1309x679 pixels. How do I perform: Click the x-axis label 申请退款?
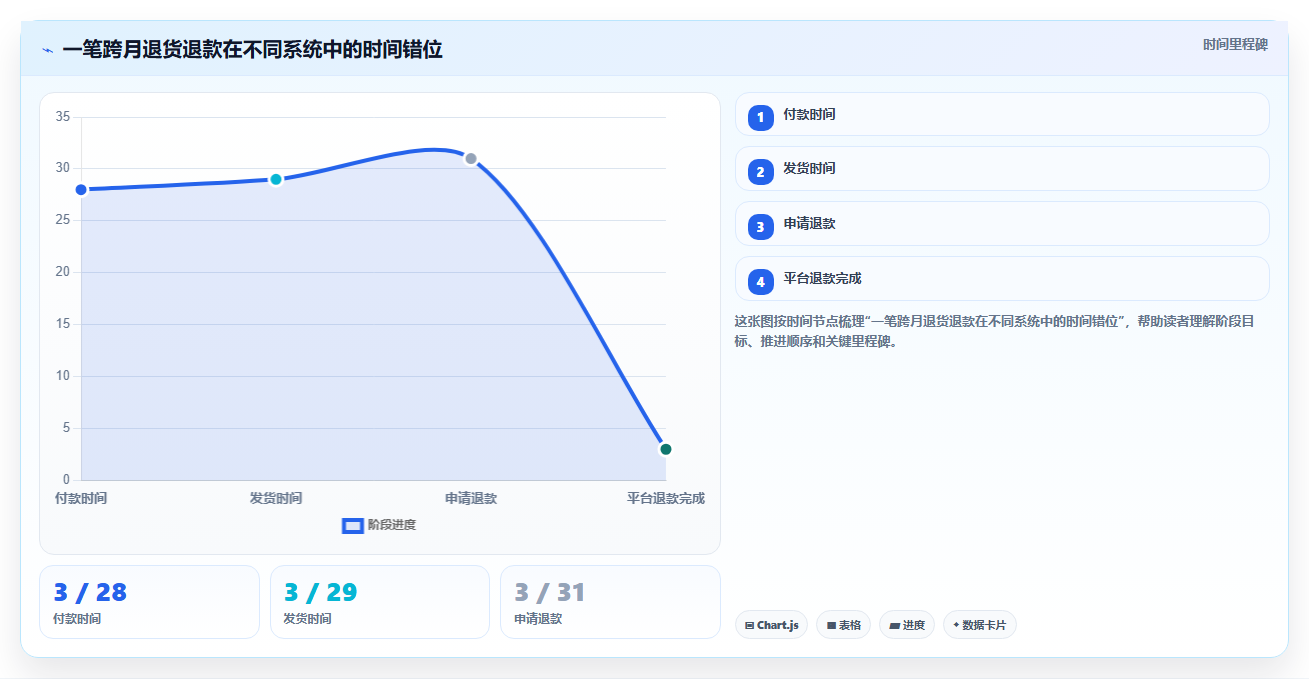click(x=471, y=498)
